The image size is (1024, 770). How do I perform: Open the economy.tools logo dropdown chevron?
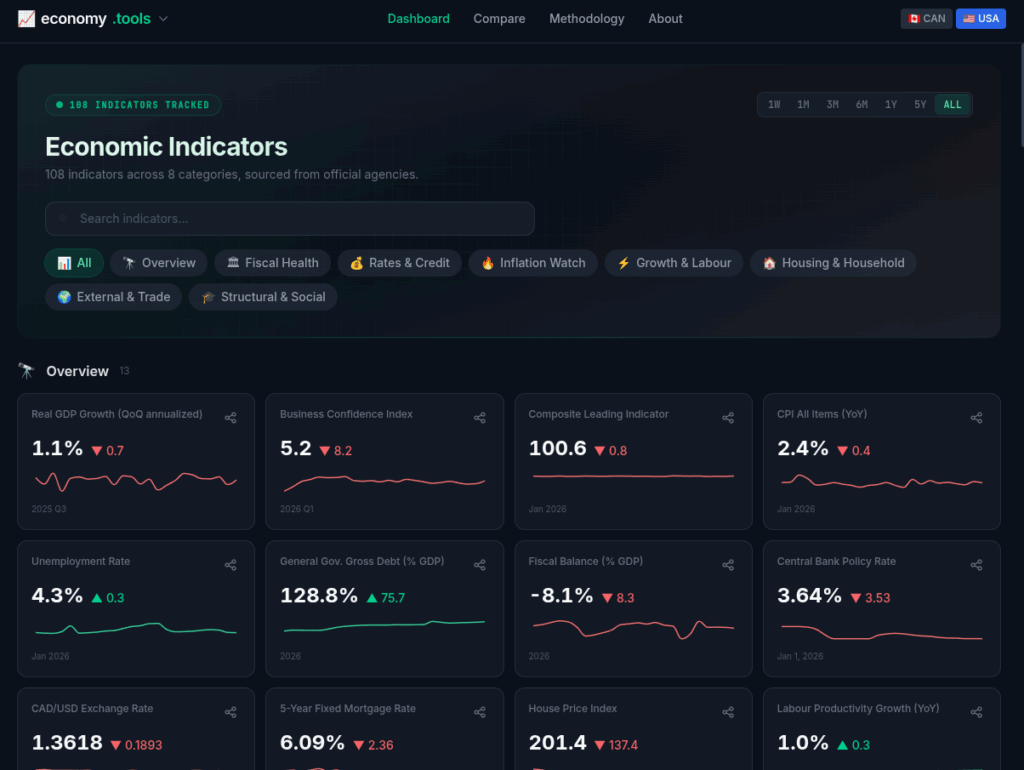pyautogui.click(x=164, y=19)
